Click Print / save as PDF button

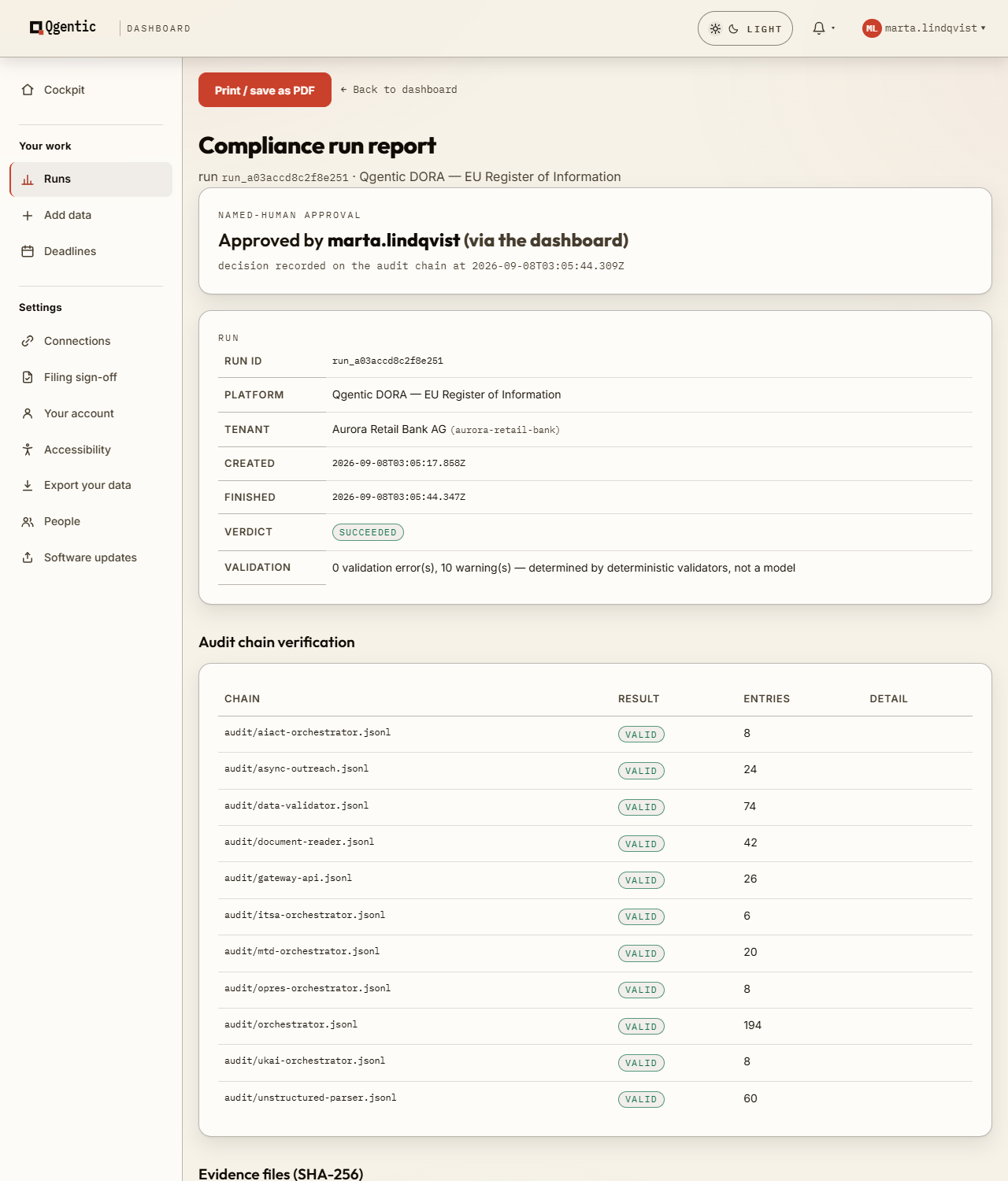265,90
